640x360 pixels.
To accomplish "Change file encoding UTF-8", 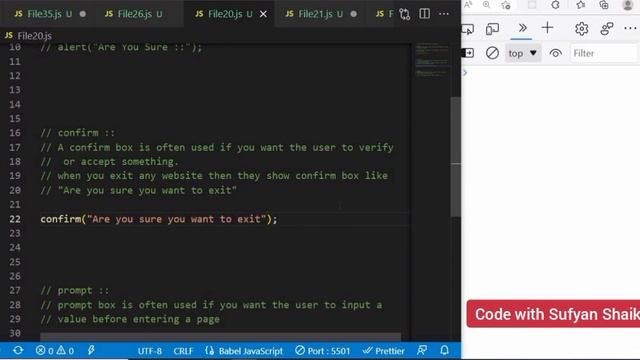I will pyautogui.click(x=149, y=351).
